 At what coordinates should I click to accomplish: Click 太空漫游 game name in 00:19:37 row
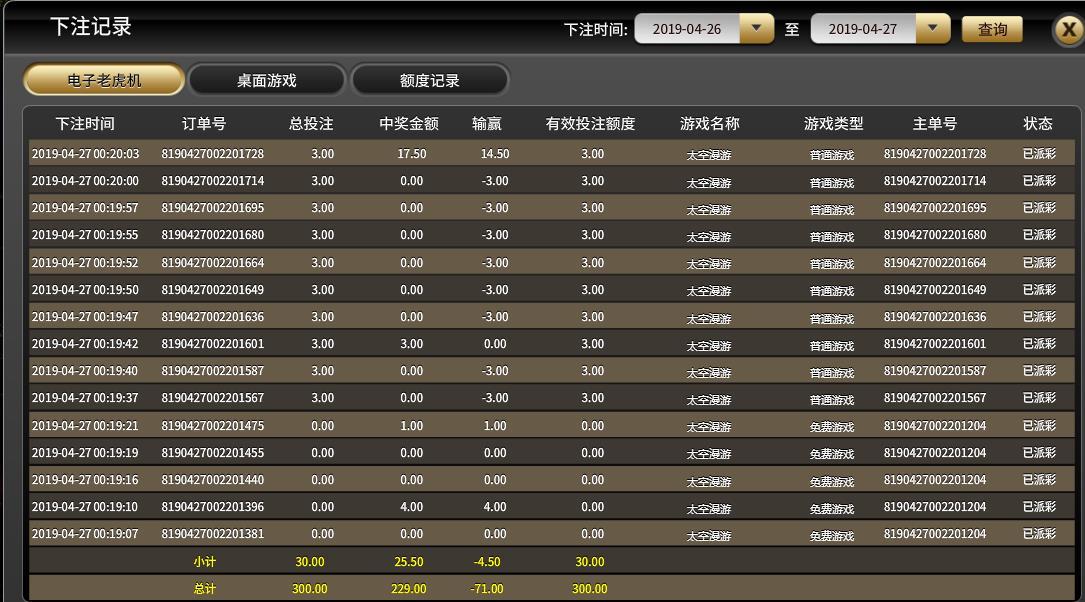pyautogui.click(x=709, y=400)
